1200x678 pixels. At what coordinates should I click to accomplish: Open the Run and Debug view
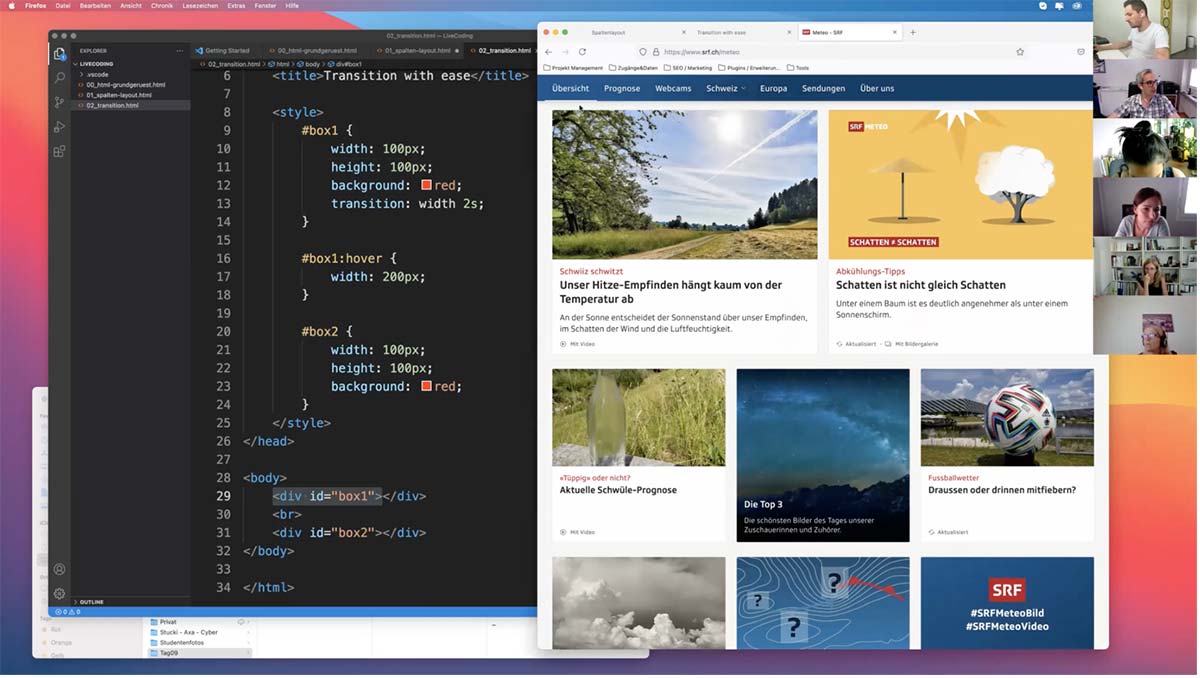point(60,127)
